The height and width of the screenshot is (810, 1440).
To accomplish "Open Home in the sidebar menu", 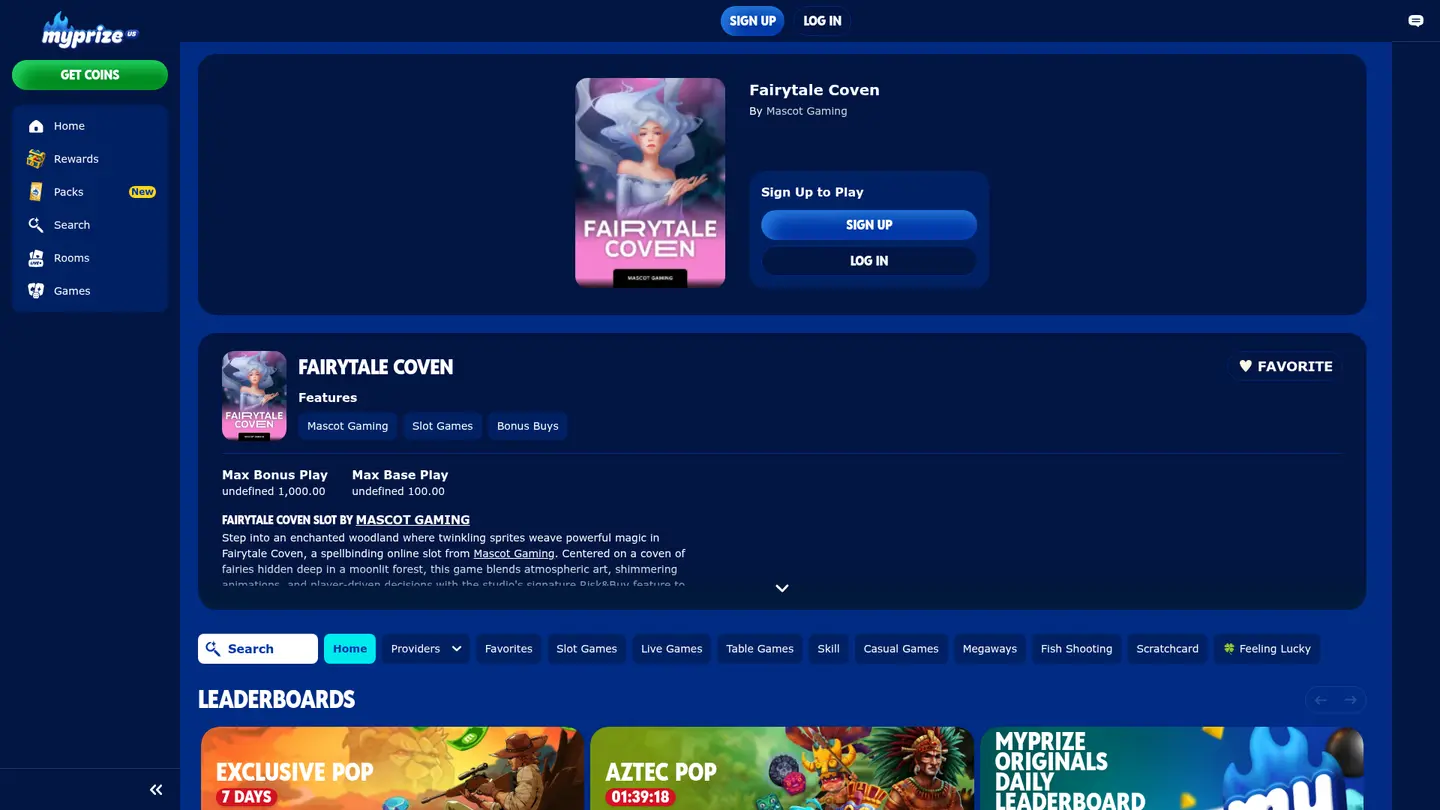I will 90,126.
